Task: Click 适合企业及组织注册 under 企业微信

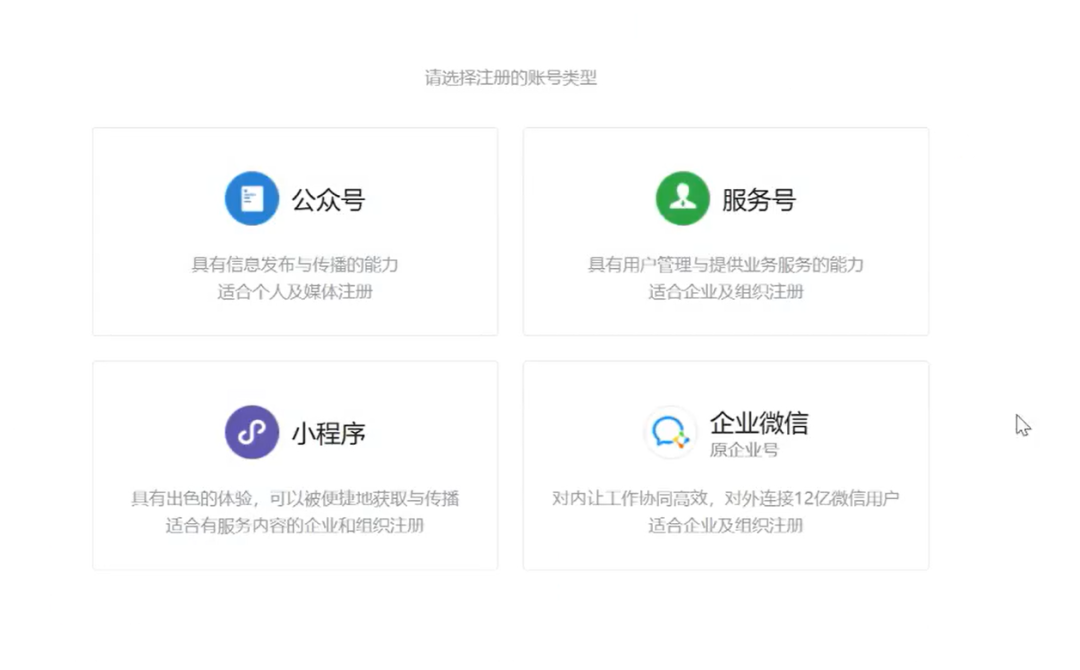Action: (x=725, y=525)
